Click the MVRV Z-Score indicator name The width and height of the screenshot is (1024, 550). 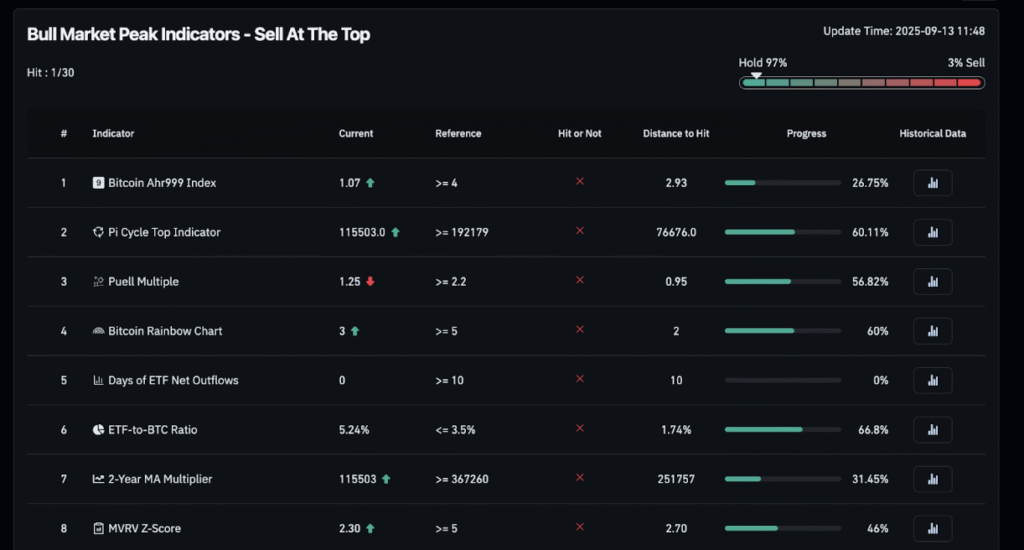click(x=144, y=528)
